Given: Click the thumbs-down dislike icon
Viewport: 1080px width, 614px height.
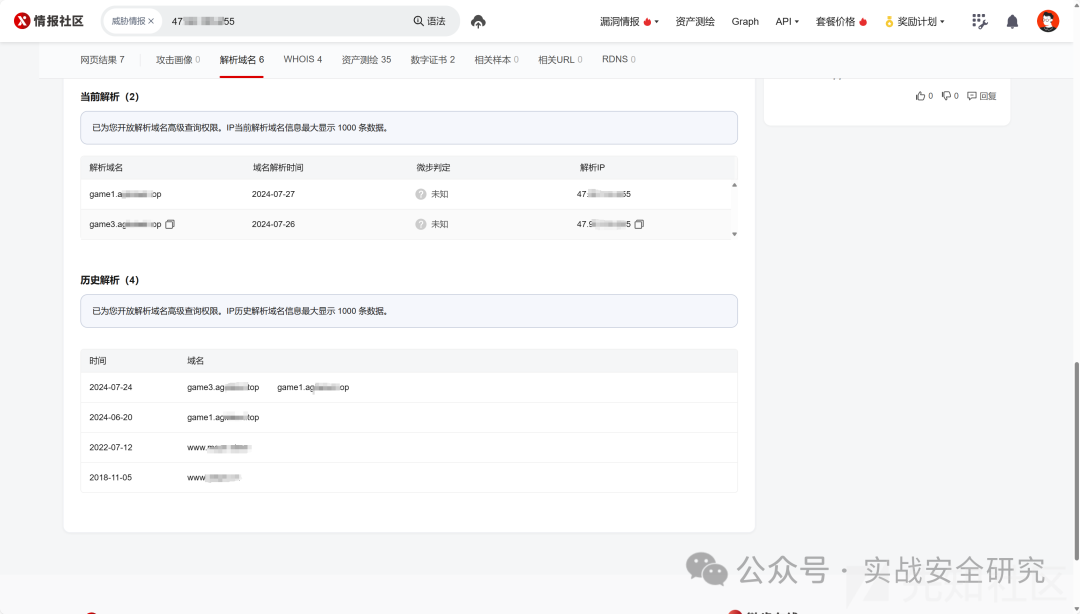Looking at the screenshot, I should pos(946,96).
